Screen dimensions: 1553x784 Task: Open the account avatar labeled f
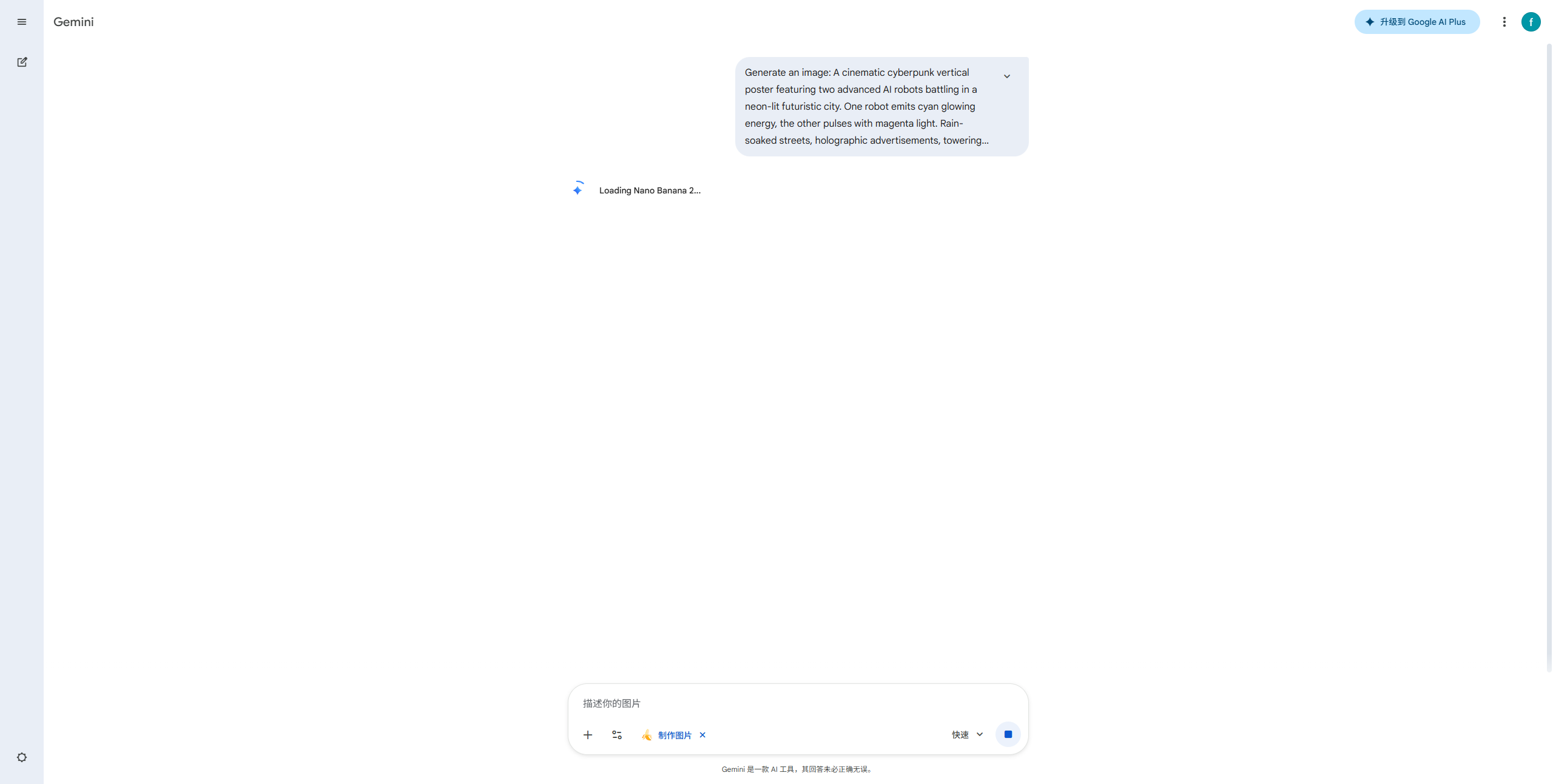tap(1531, 22)
